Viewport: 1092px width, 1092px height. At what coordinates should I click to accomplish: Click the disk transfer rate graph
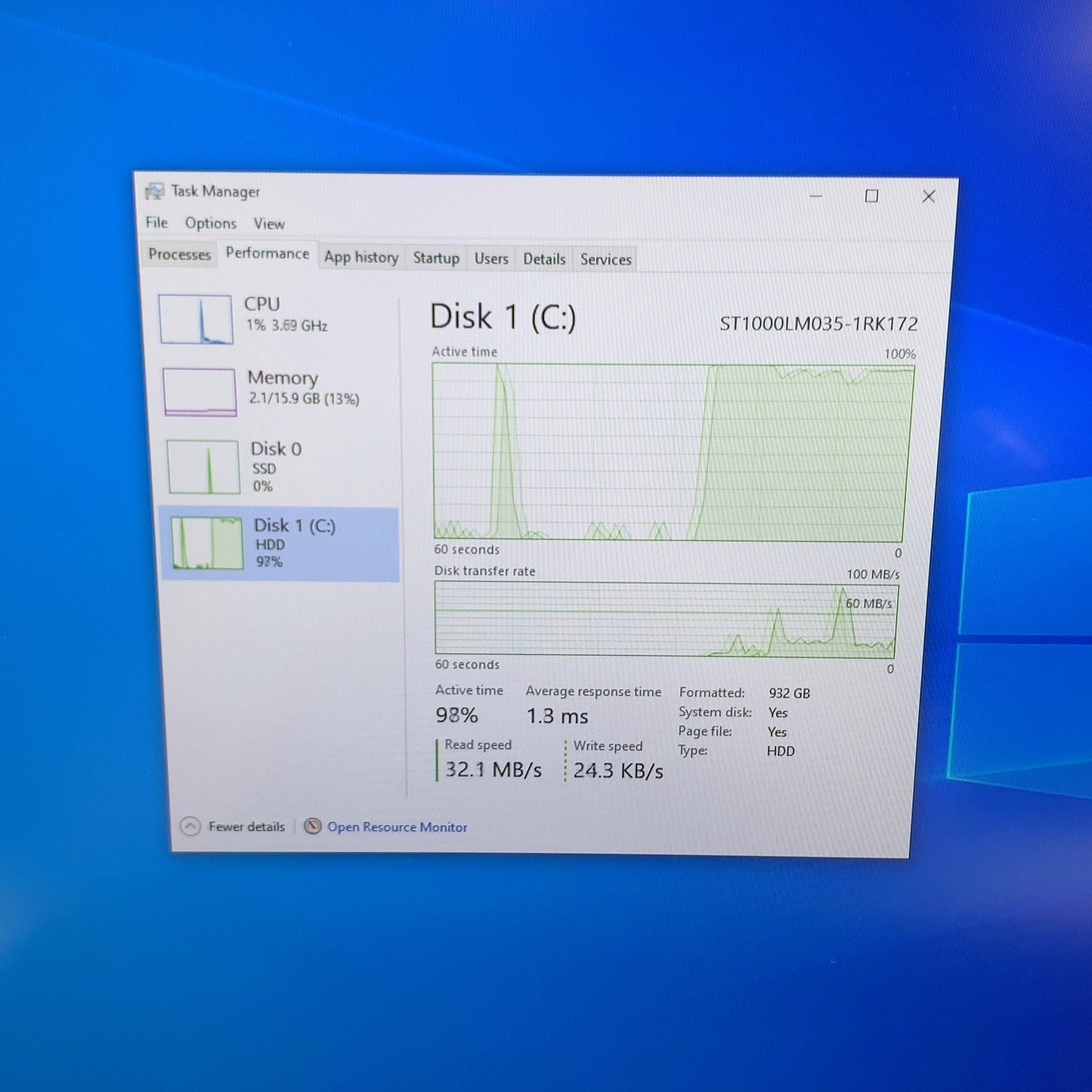tap(667, 619)
